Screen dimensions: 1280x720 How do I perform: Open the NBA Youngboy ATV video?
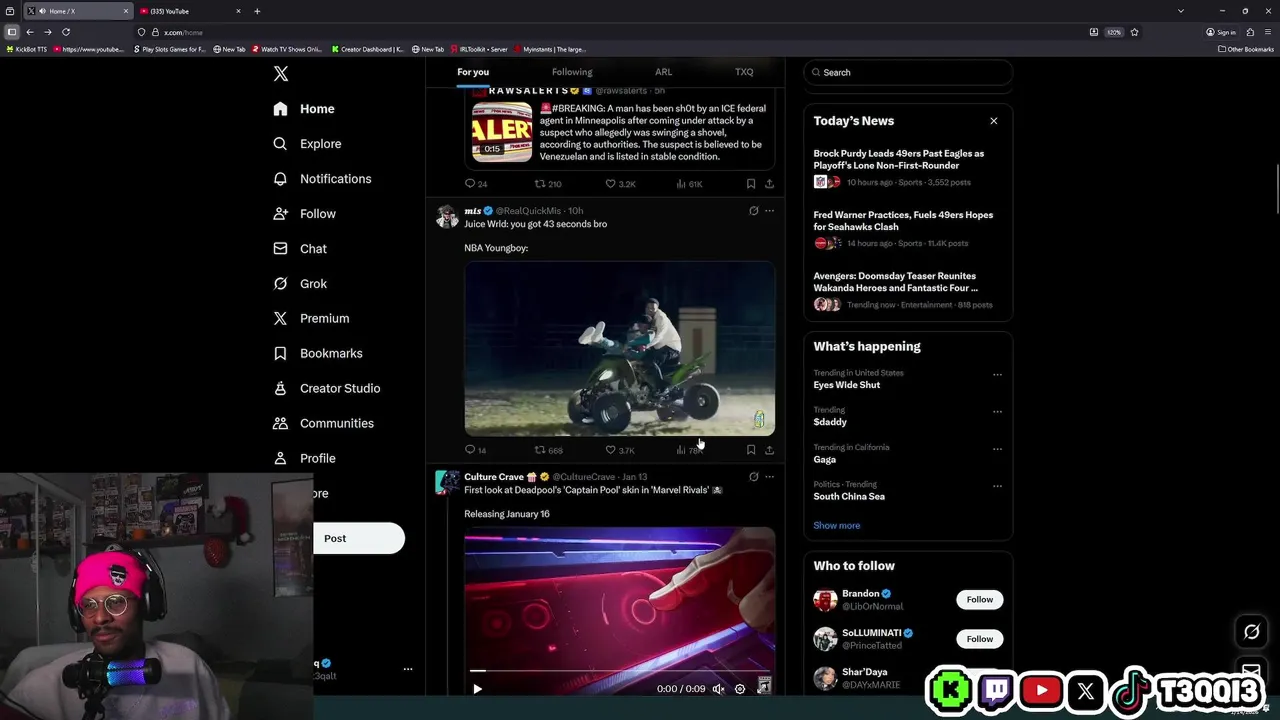[x=619, y=348]
